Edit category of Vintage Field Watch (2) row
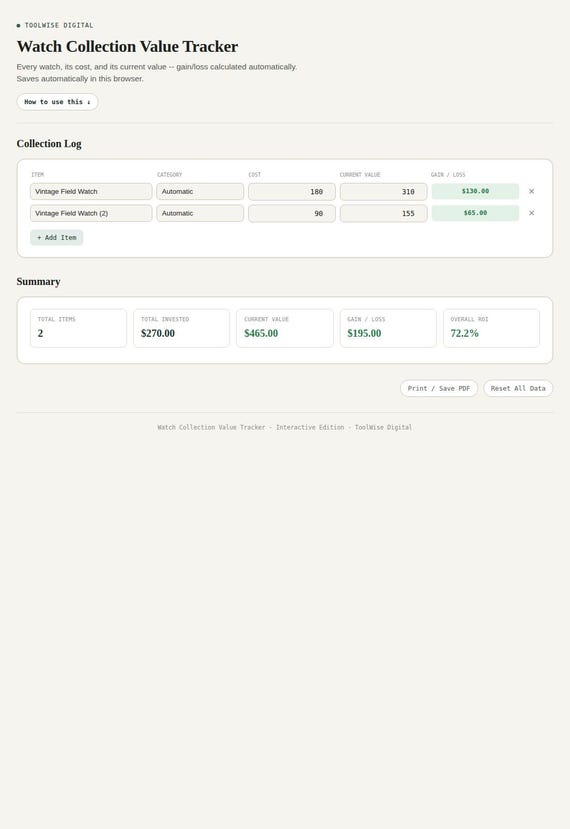This screenshot has width=570, height=829. click(200, 213)
